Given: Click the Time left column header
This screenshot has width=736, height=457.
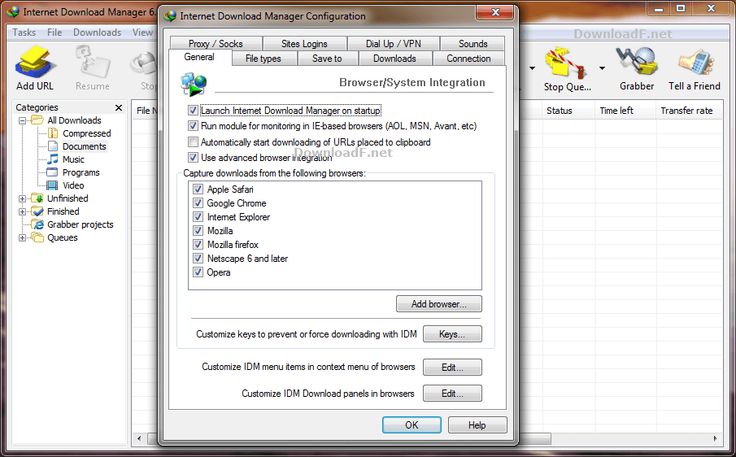Looking at the screenshot, I should [x=624, y=111].
